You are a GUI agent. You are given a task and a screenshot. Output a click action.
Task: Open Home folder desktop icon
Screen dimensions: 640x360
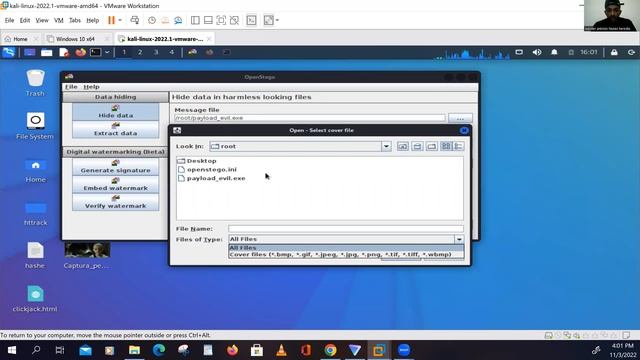(36, 171)
